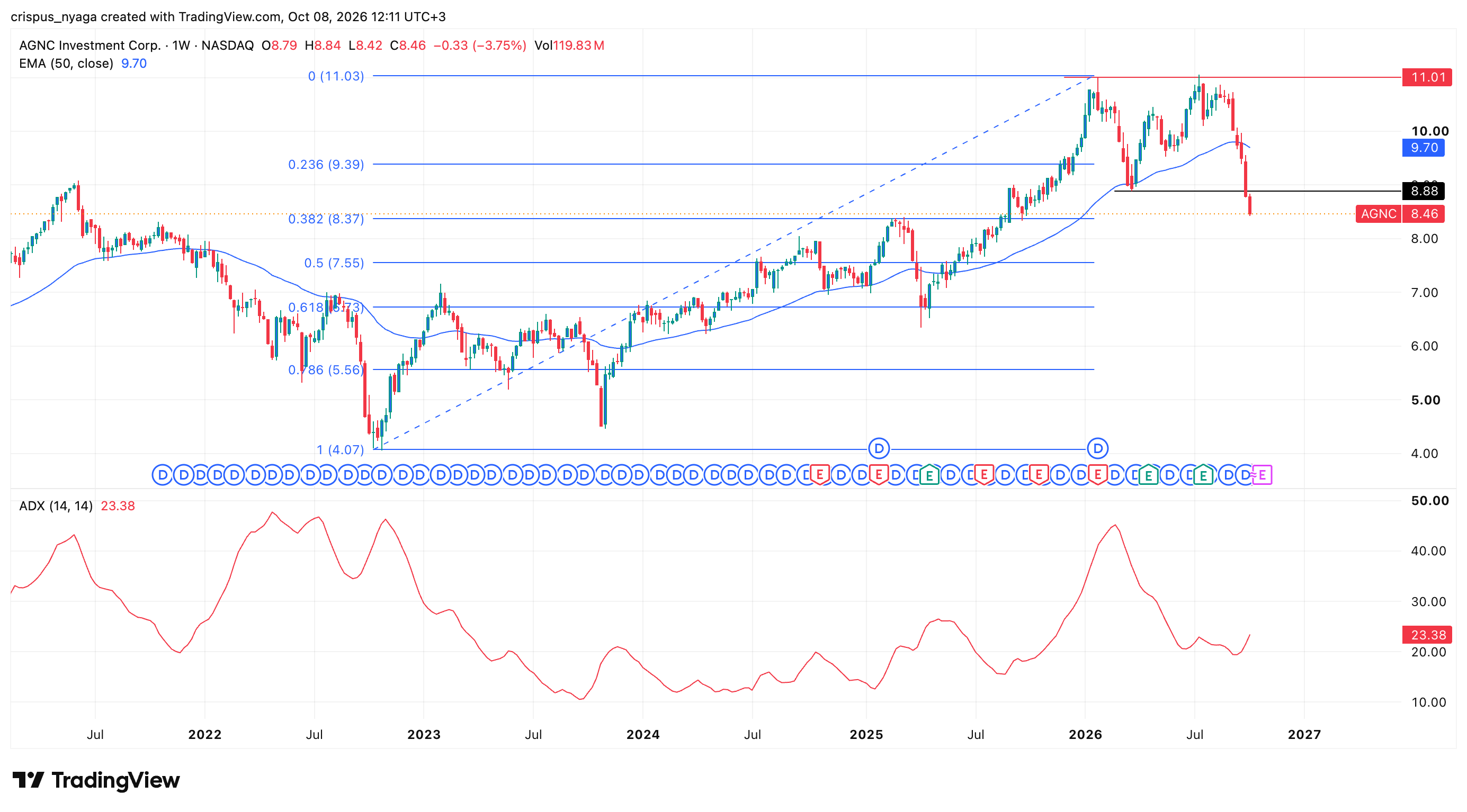Click the rightmost green E earnings marker
The height and width of the screenshot is (812, 1467).
tap(1203, 475)
